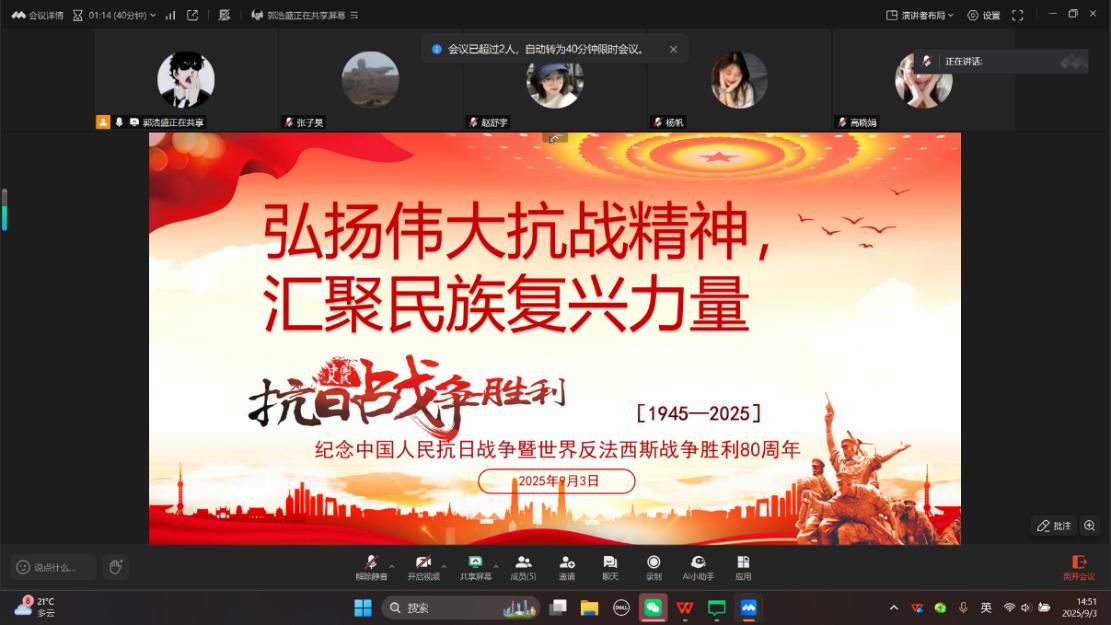Open settings (设置) in the top bar
1111x625 pixels.
pyautogui.click(x=983, y=15)
